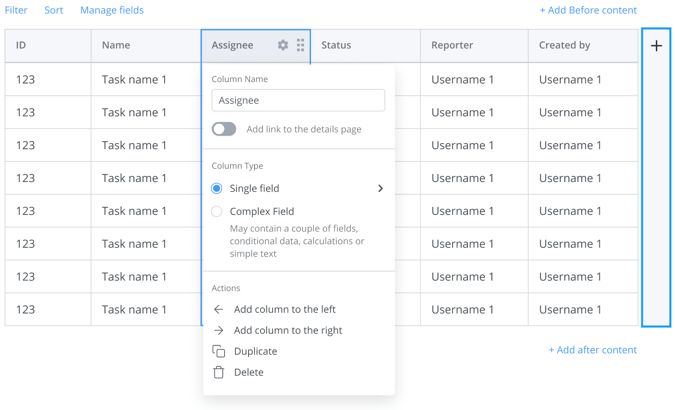Click the Delete trash icon
This screenshot has height=410, width=675.
219,373
